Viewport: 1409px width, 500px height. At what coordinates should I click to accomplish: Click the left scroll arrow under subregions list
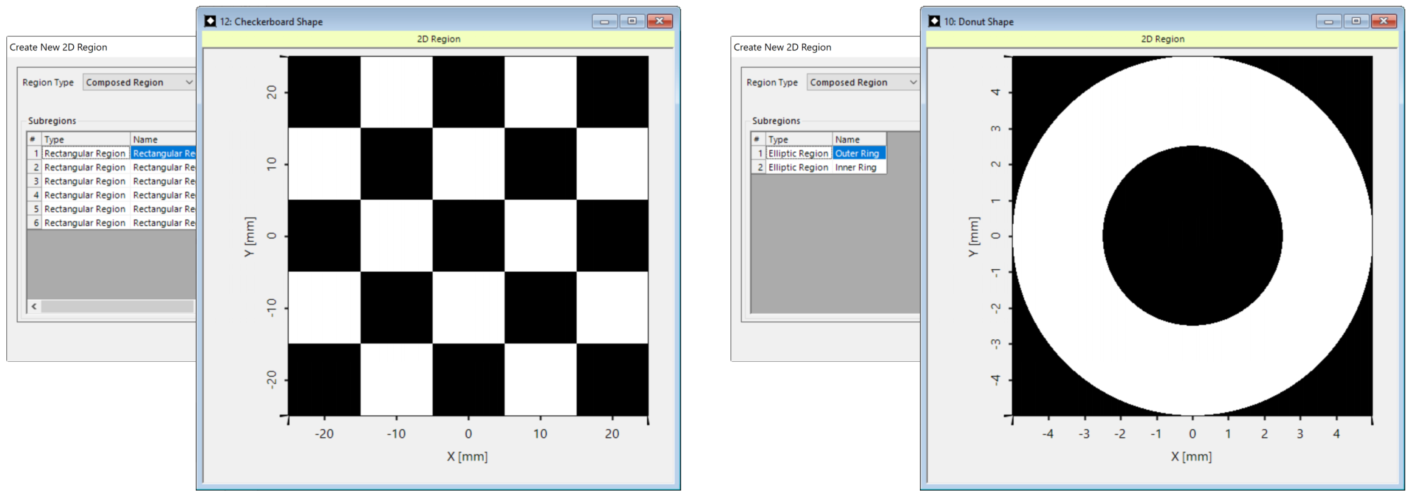[34, 306]
